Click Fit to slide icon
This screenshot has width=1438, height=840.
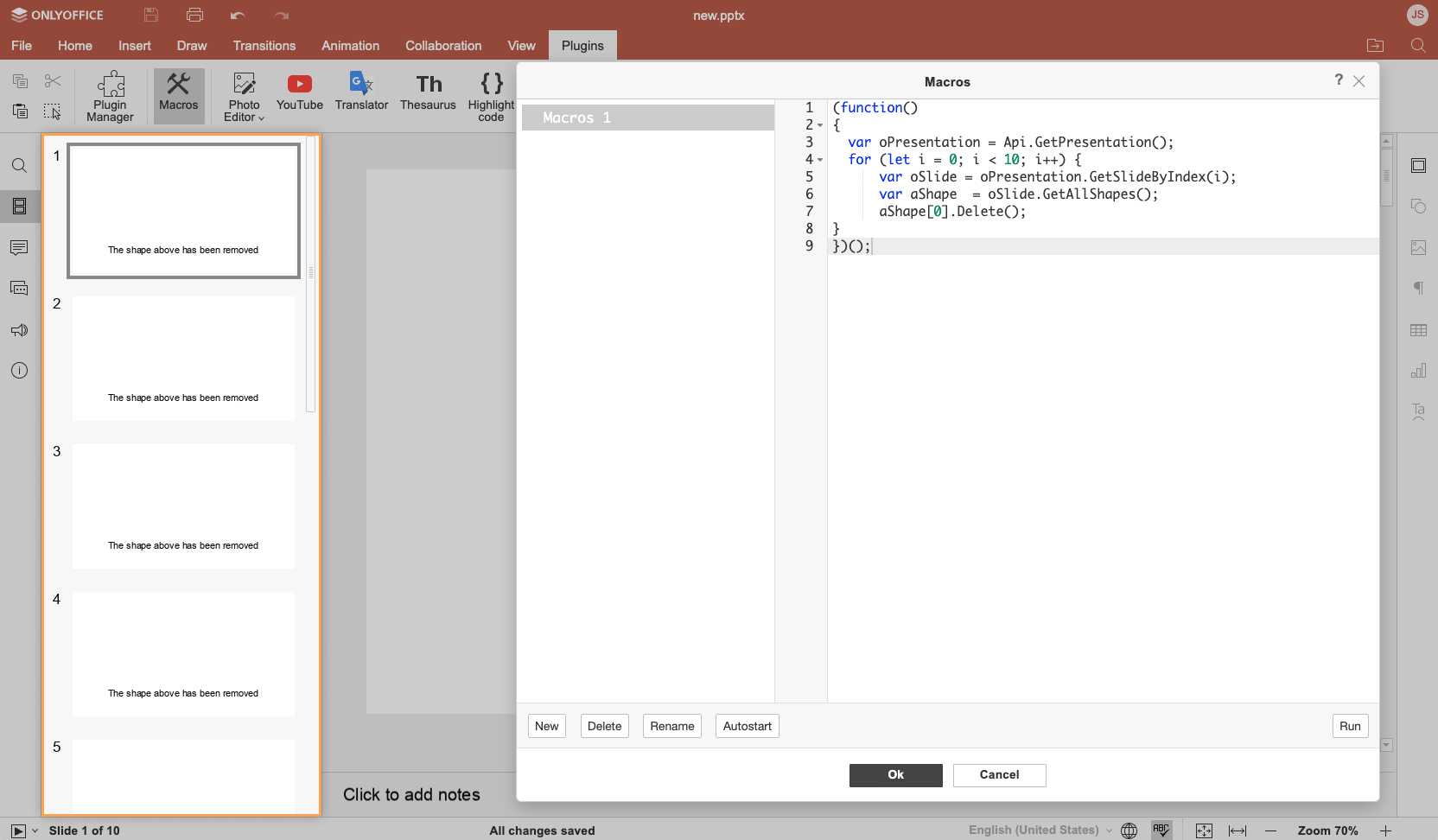1204,830
